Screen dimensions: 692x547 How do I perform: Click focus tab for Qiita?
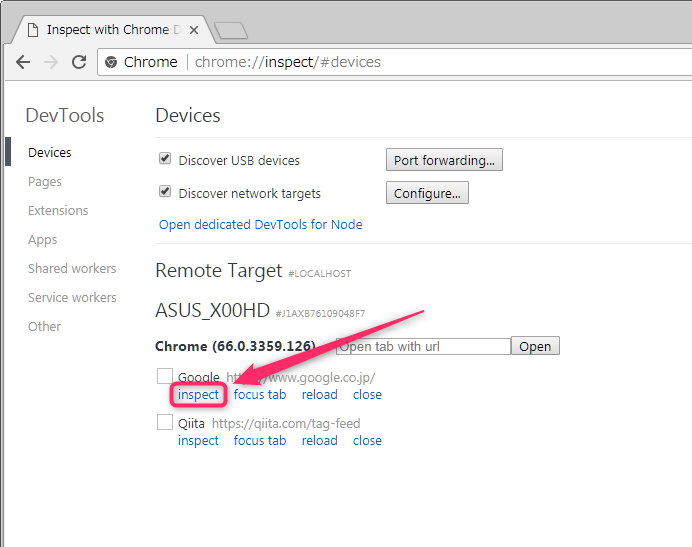(x=260, y=440)
